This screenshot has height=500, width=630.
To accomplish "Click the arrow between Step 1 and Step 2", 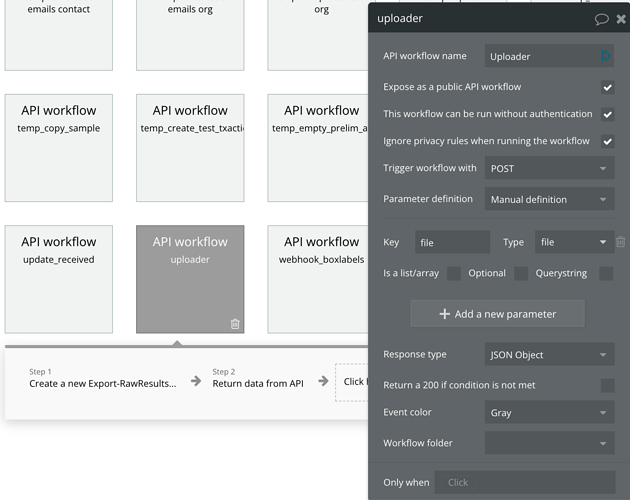I will 196,381.
